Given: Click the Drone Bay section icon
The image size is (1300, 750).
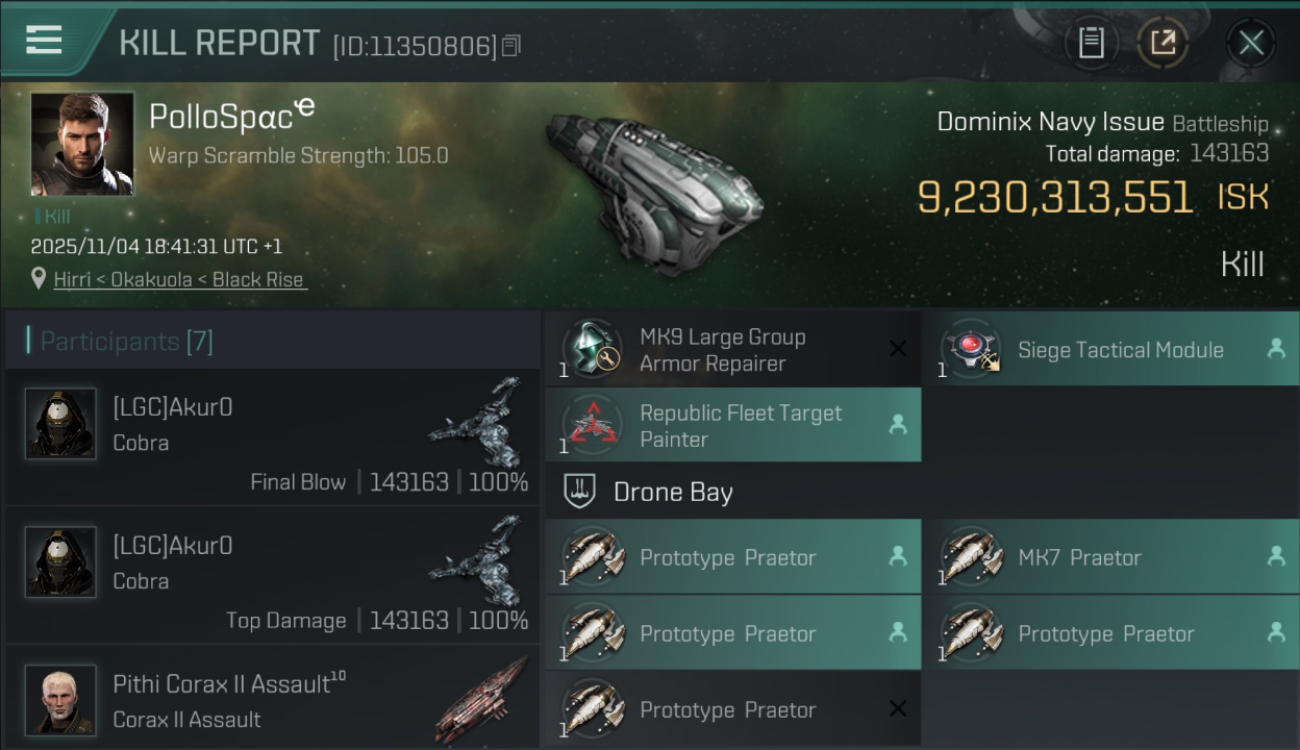Looking at the screenshot, I should tap(581, 491).
